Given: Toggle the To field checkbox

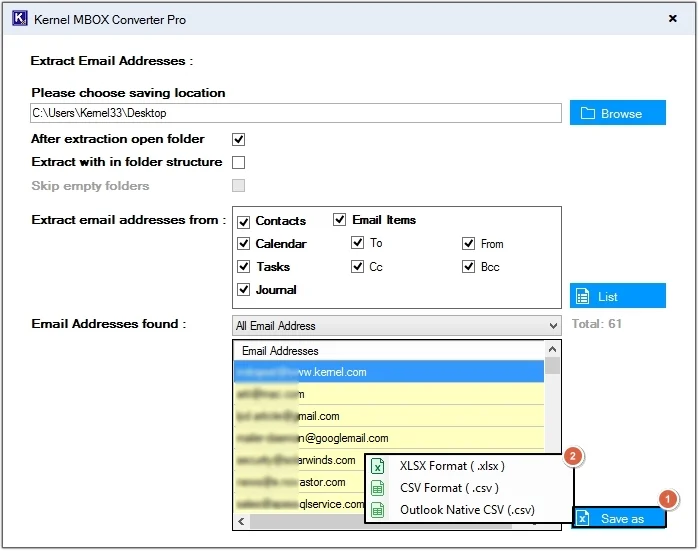Looking at the screenshot, I should pyautogui.click(x=358, y=243).
